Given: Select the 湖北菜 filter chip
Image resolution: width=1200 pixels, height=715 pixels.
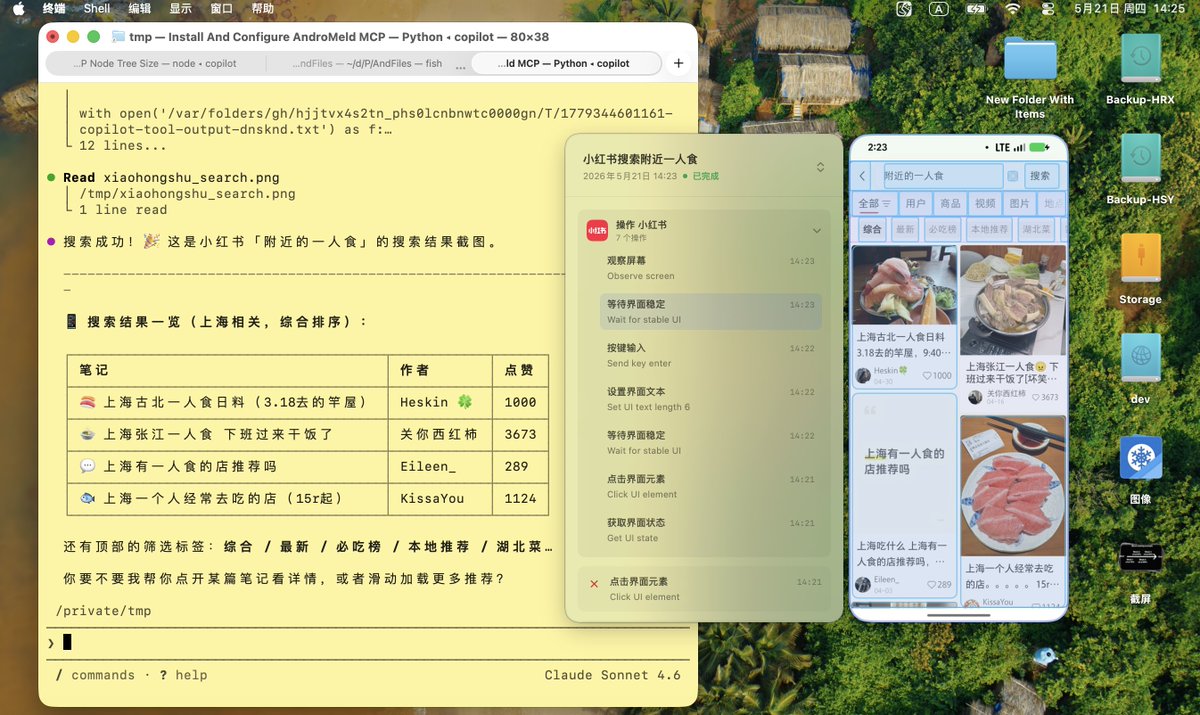Looking at the screenshot, I should pos(1036,229).
